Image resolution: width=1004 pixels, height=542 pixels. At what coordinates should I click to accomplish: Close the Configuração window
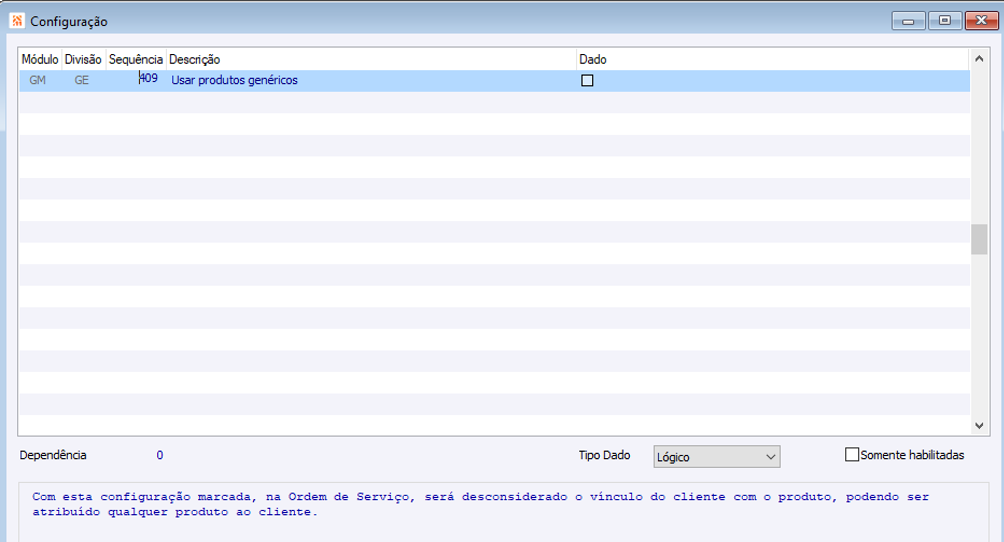(x=981, y=21)
